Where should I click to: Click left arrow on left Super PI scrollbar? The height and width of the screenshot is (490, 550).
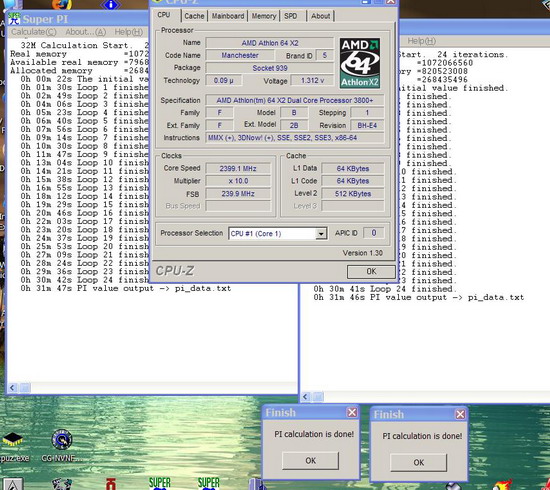click(12, 388)
